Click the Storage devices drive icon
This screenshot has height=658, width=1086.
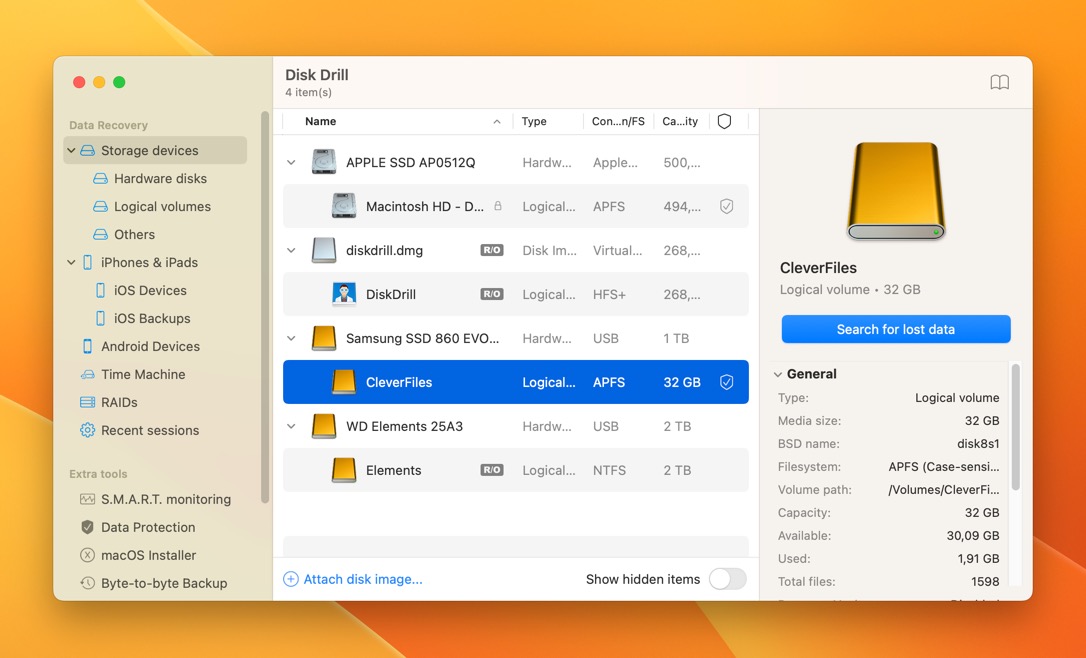point(87,150)
